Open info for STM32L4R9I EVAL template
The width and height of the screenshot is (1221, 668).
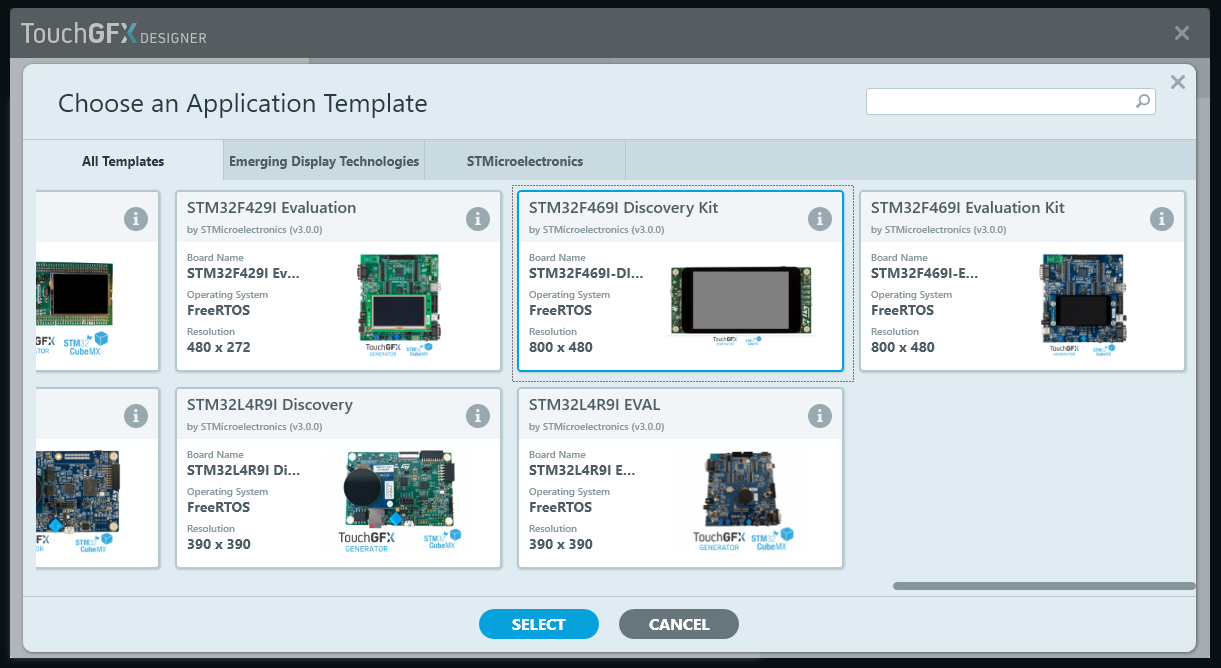[820, 415]
